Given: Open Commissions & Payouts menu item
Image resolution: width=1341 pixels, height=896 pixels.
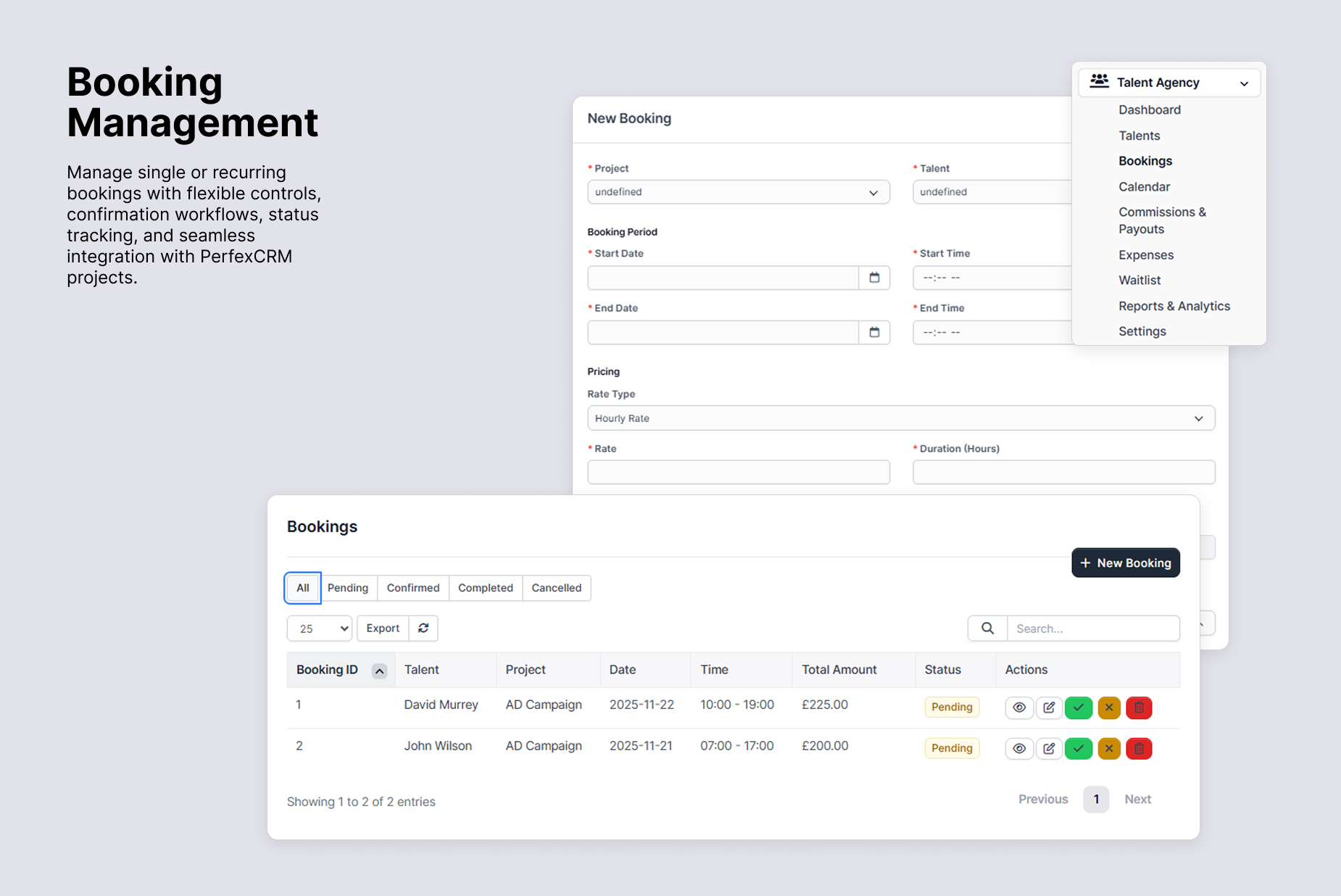Looking at the screenshot, I should point(1163,220).
